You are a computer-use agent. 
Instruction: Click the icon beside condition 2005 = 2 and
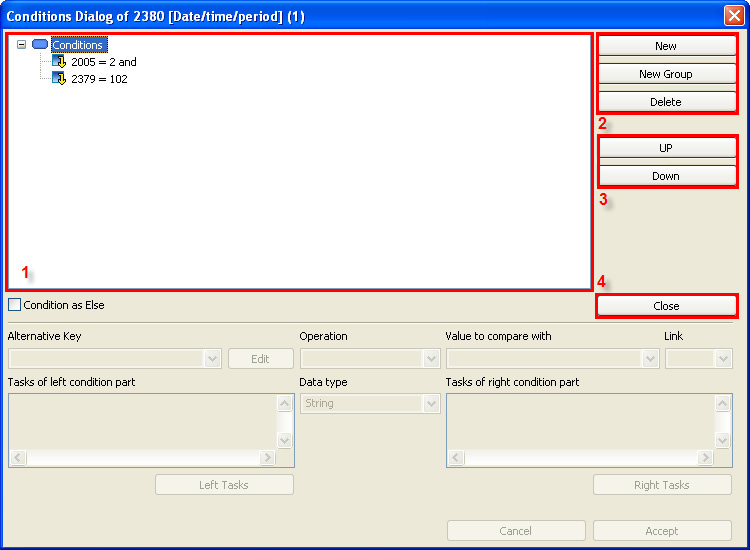[59, 62]
